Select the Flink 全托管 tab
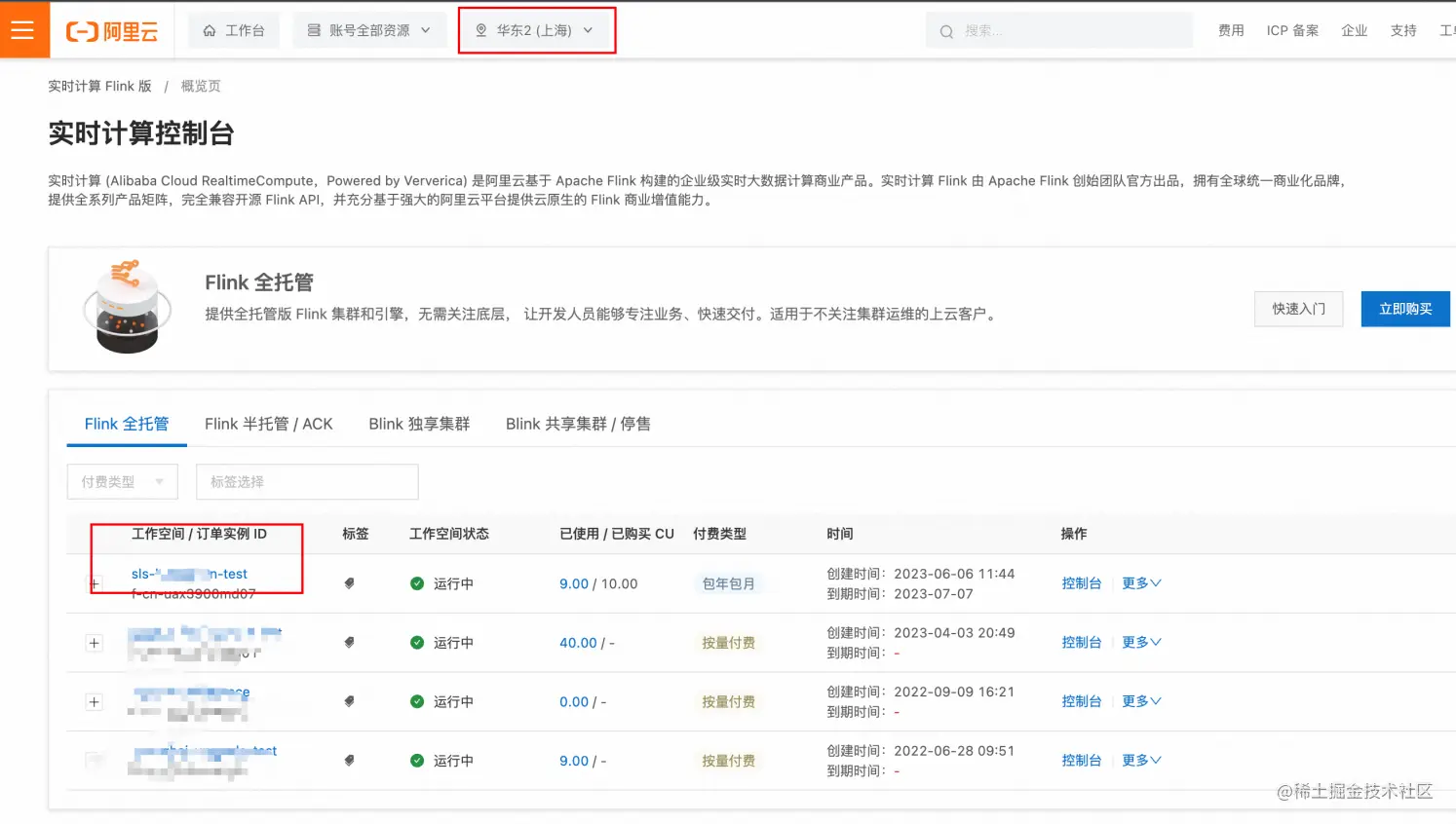The image size is (1456, 824). (x=127, y=424)
